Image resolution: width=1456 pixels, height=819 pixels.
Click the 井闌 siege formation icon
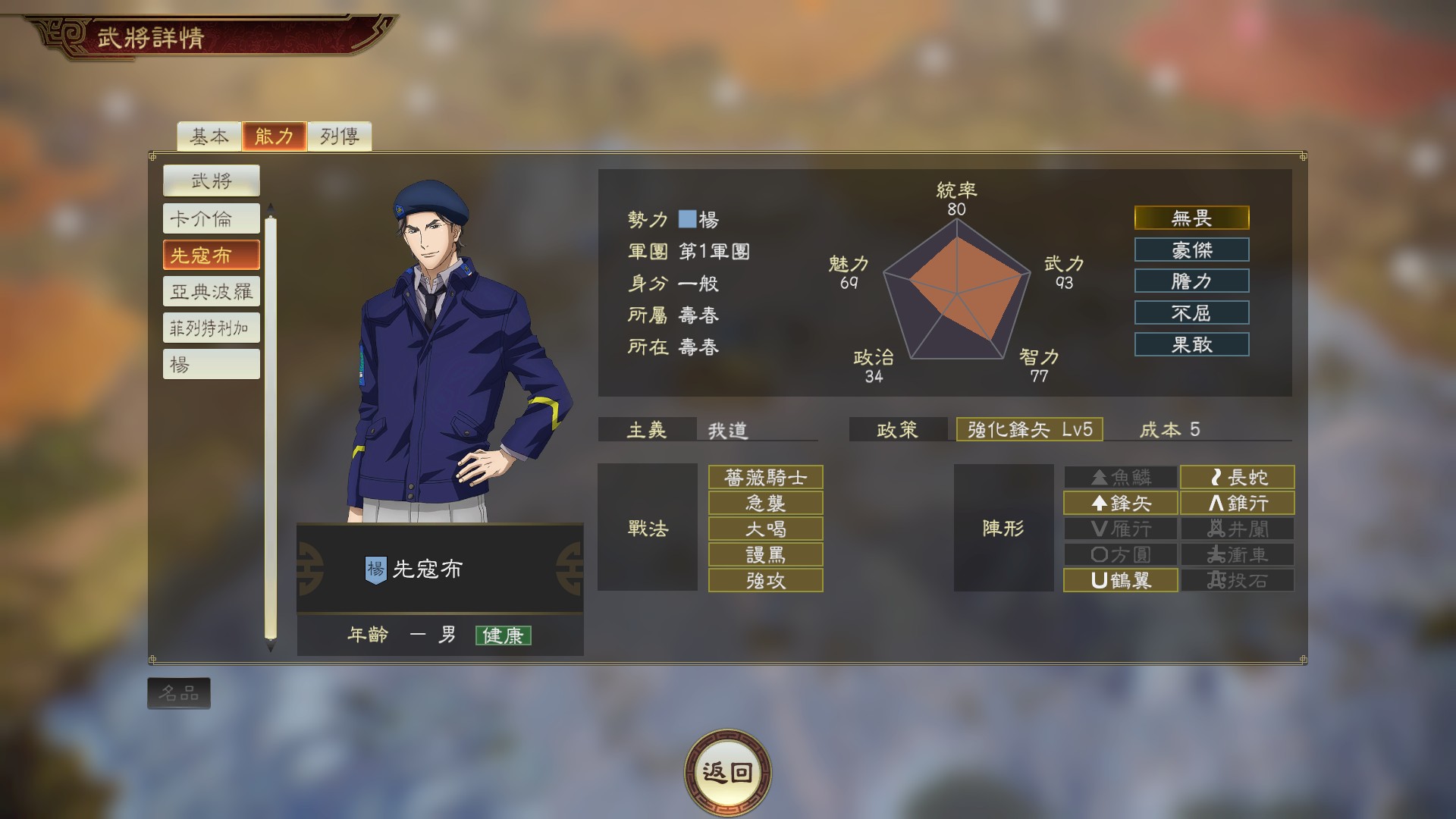coord(1237,529)
